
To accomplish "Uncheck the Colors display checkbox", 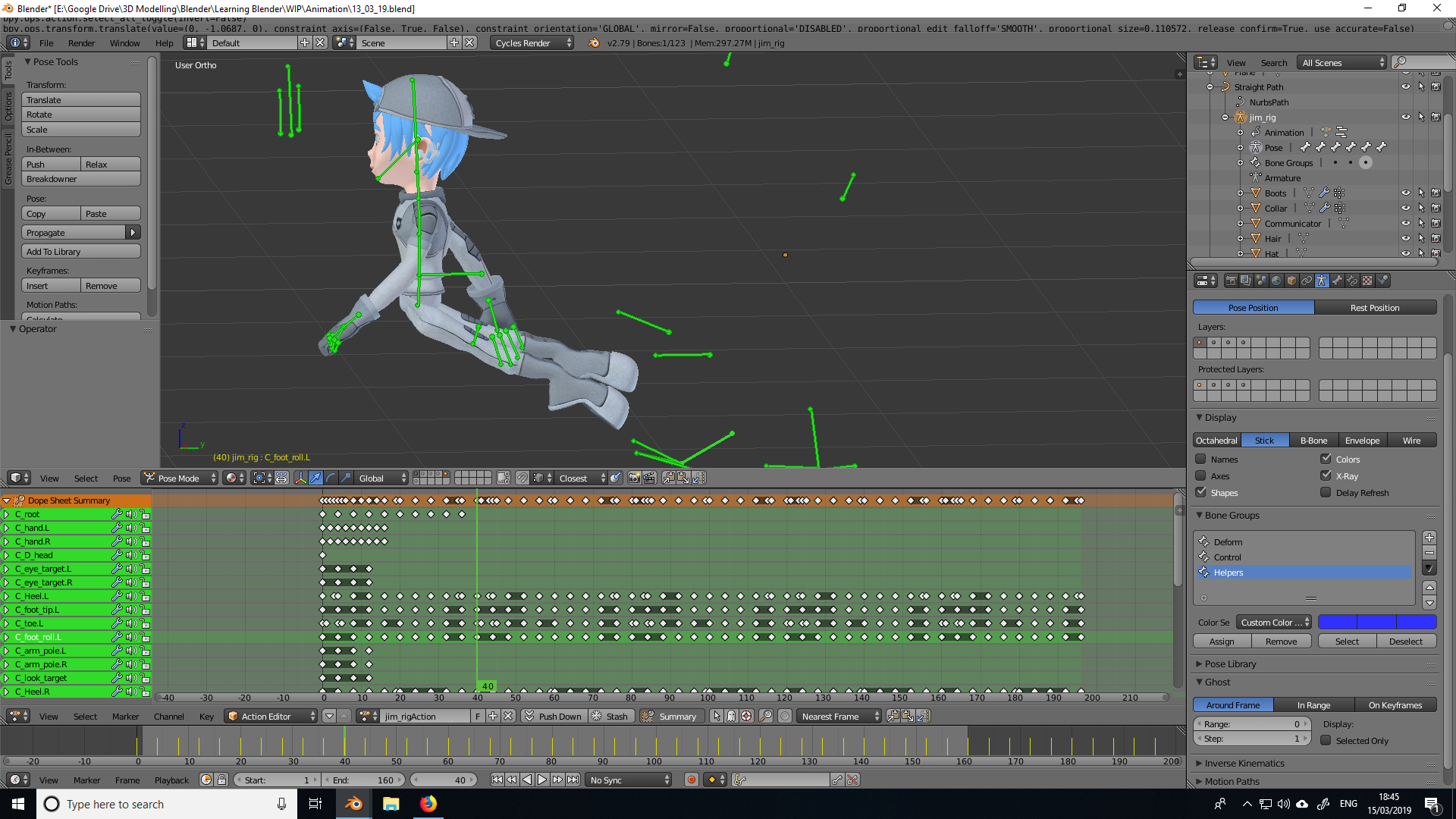I will click(1326, 459).
